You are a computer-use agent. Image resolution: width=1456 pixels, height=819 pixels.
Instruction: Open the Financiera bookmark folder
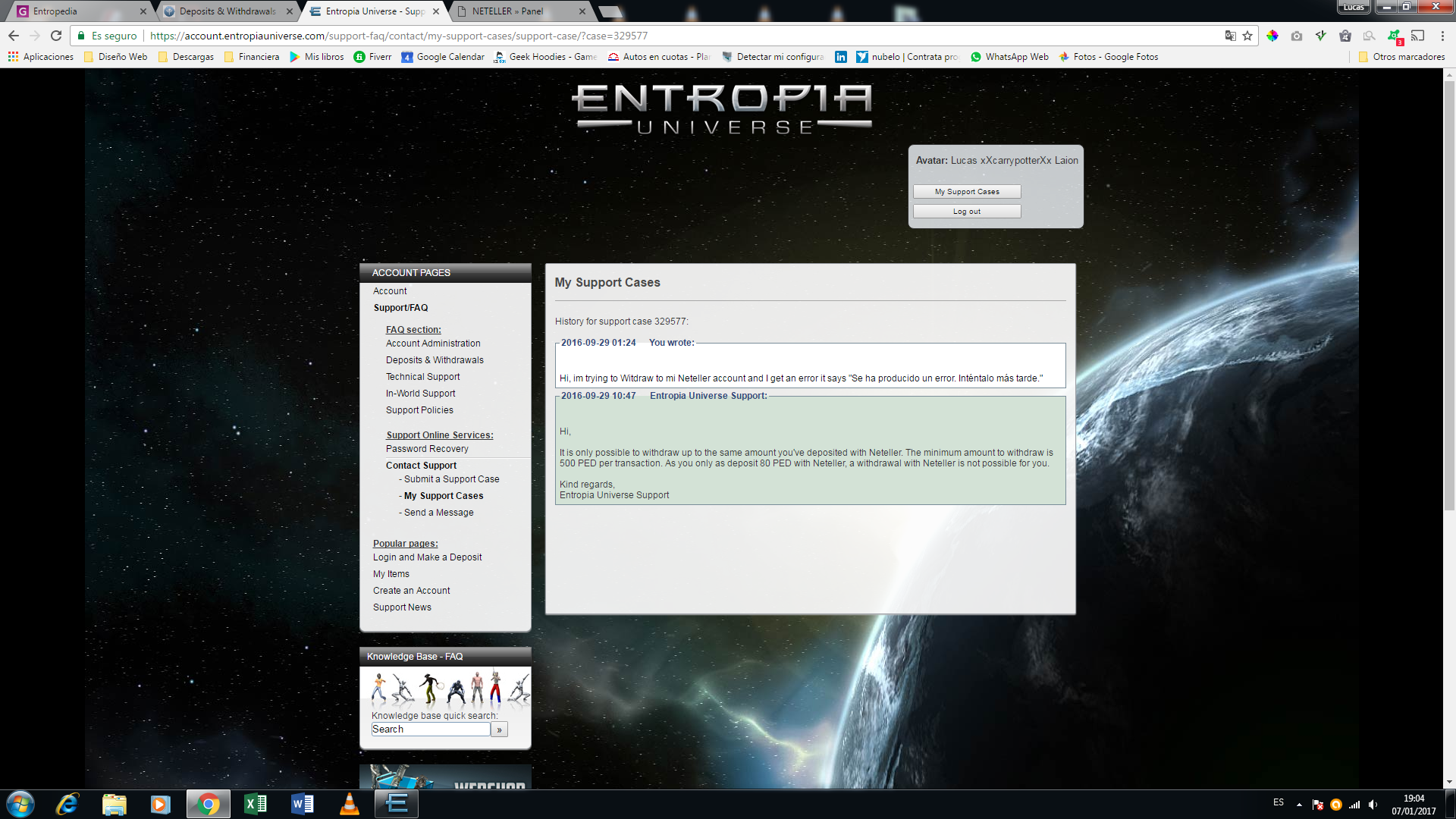pos(252,57)
